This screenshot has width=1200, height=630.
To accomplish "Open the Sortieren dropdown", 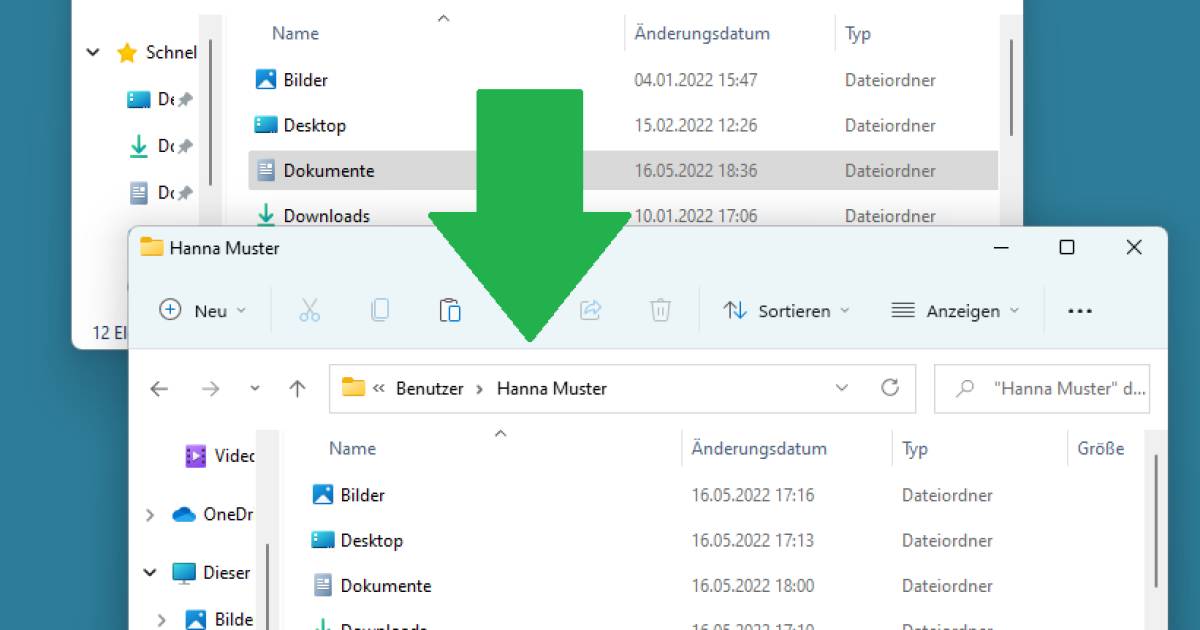I will [786, 311].
